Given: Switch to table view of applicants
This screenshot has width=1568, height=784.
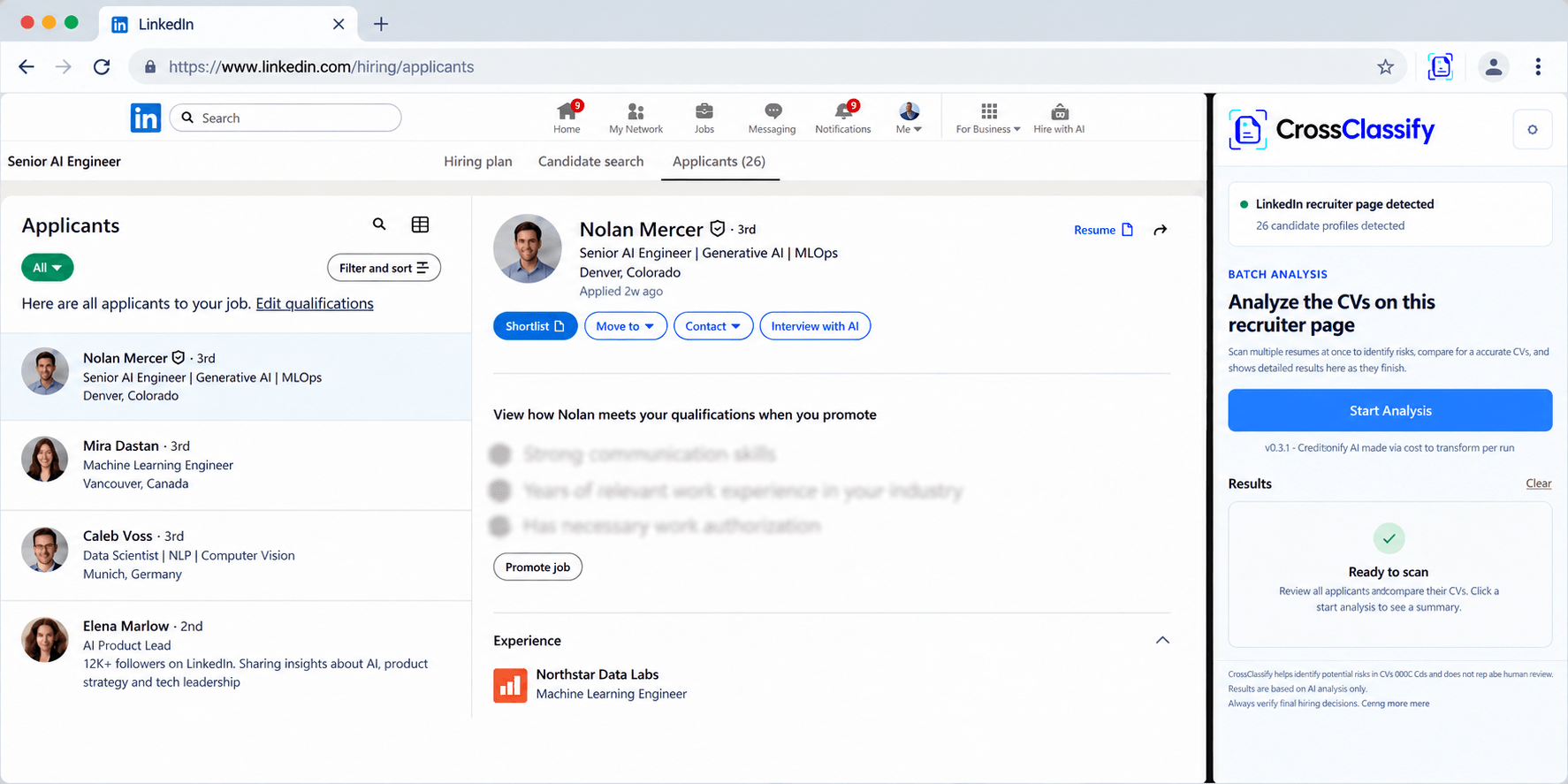Looking at the screenshot, I should 421,225.
